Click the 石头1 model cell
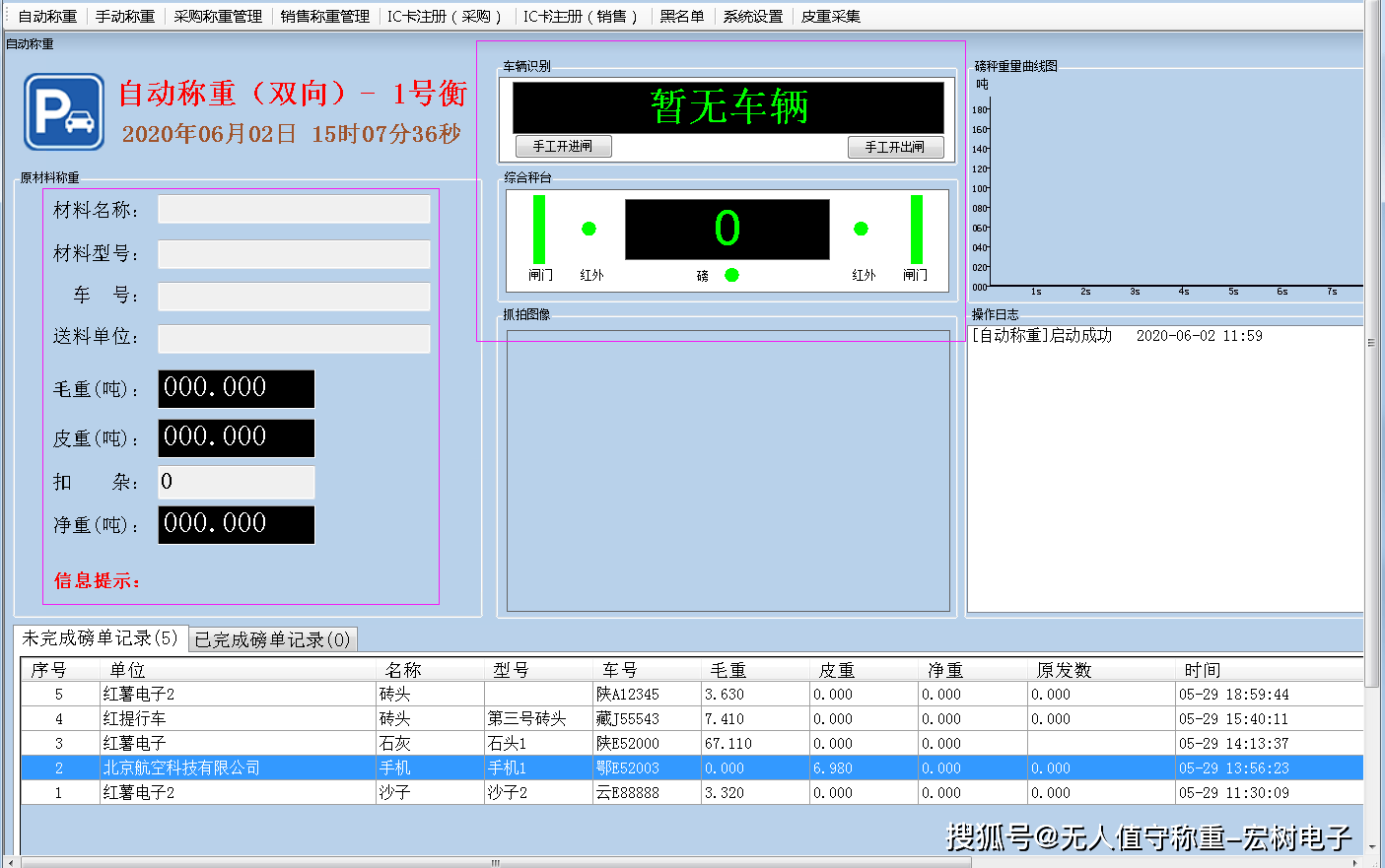The height and width of the screenshot is (868, 1385). pyautogui.click(x=538, y=743)
